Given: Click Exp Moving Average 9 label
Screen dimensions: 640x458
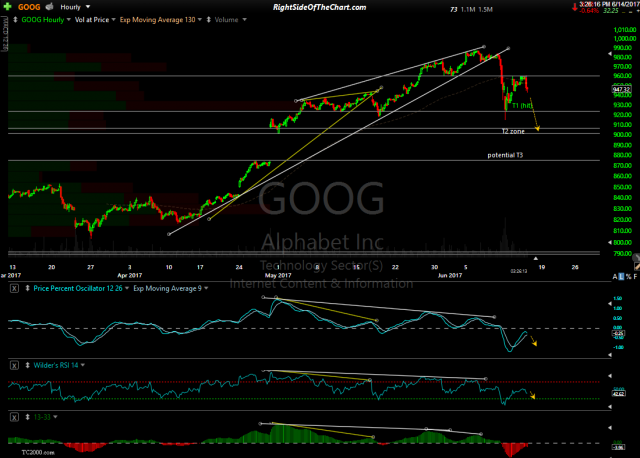Looking at the screenshot, I should 167,288.
